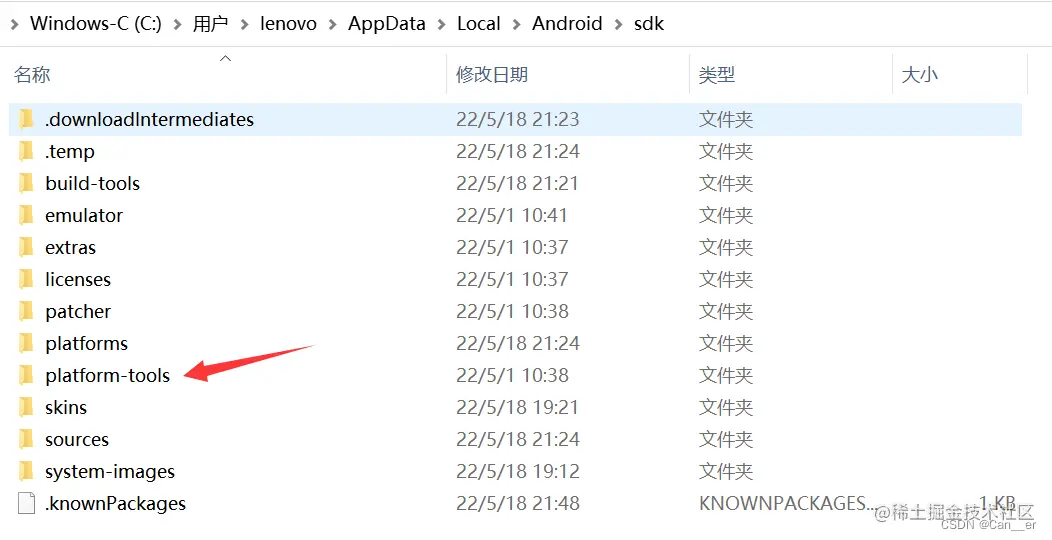Expand the chevron after lenovo
The width and height of the screenshot is (1052, 540).
point(332,25)
